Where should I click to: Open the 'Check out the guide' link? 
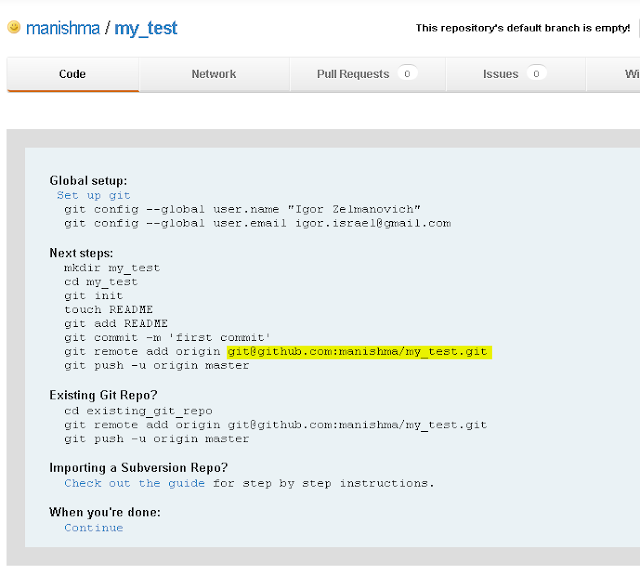point(134,483)
